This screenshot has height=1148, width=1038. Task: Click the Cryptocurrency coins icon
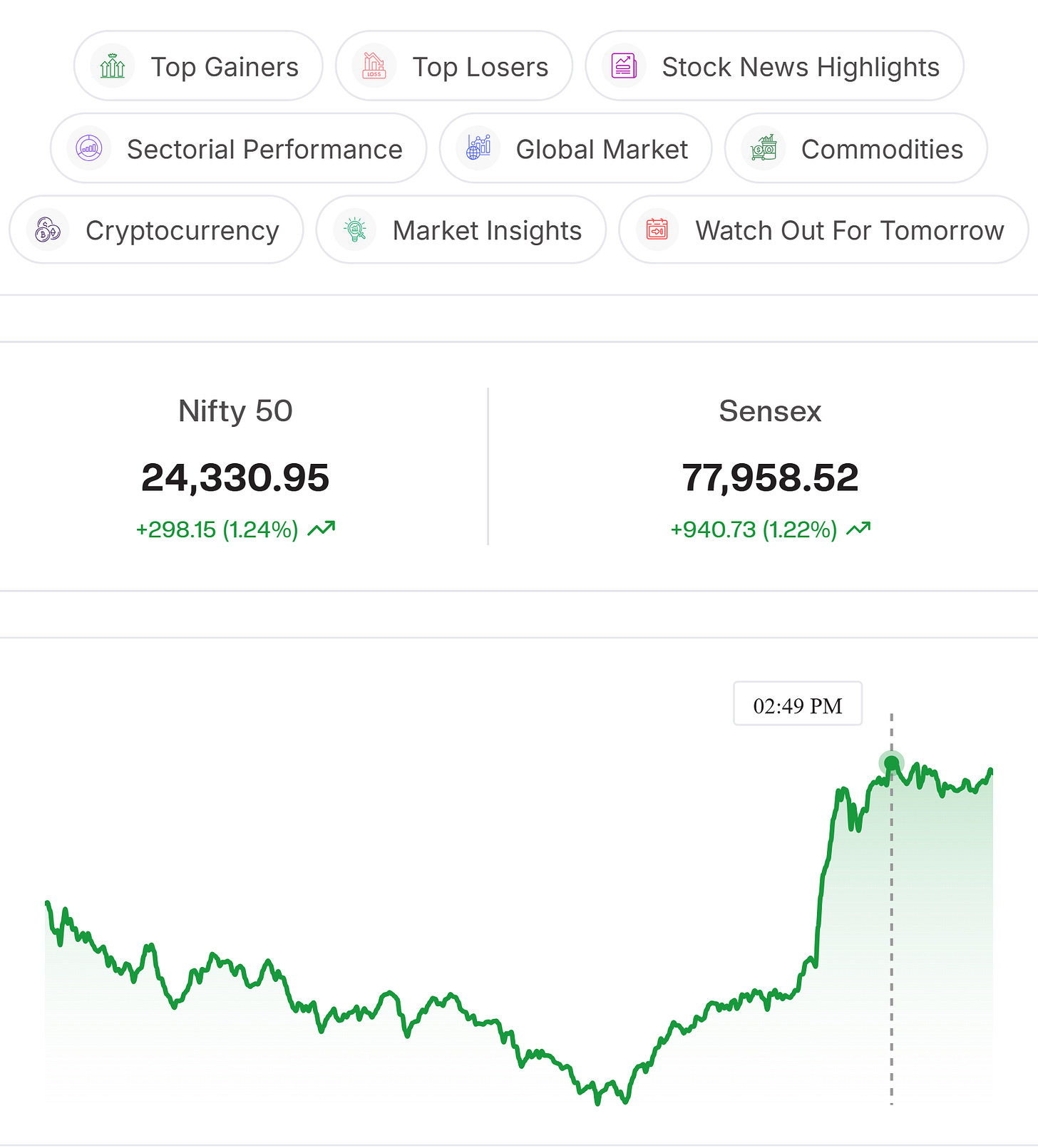click(x=48, y=230)
